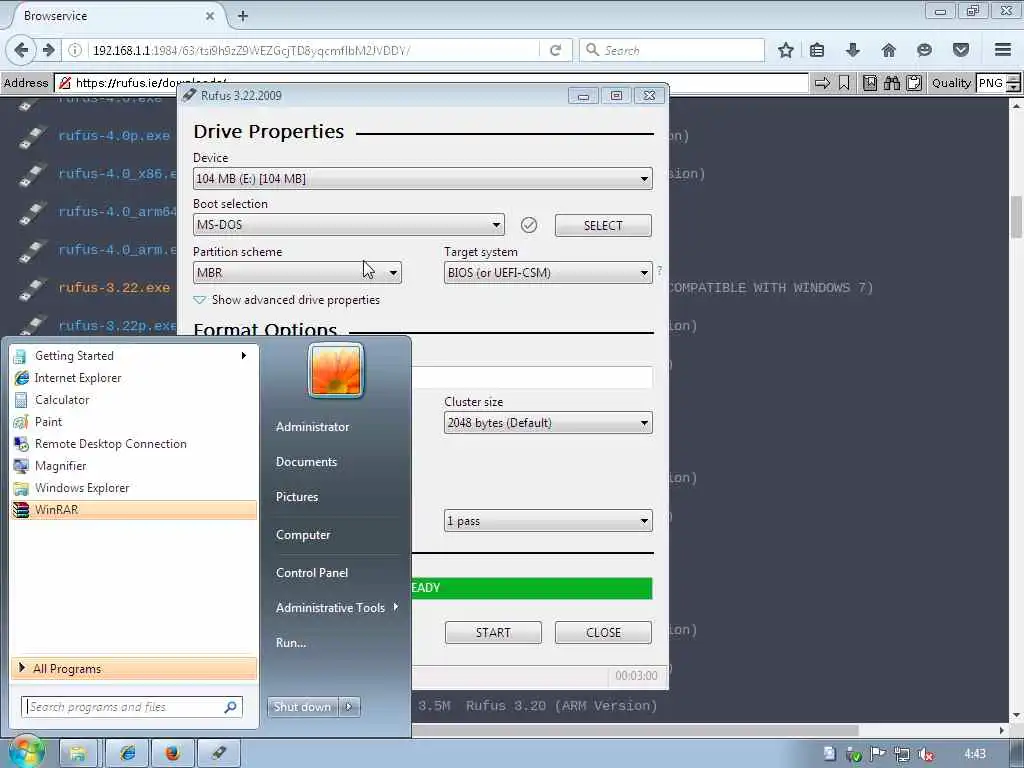Click the safely remove hardware tray icon
The width and height of the screenshot is (1024, 768).
click(x=854, y=754)
